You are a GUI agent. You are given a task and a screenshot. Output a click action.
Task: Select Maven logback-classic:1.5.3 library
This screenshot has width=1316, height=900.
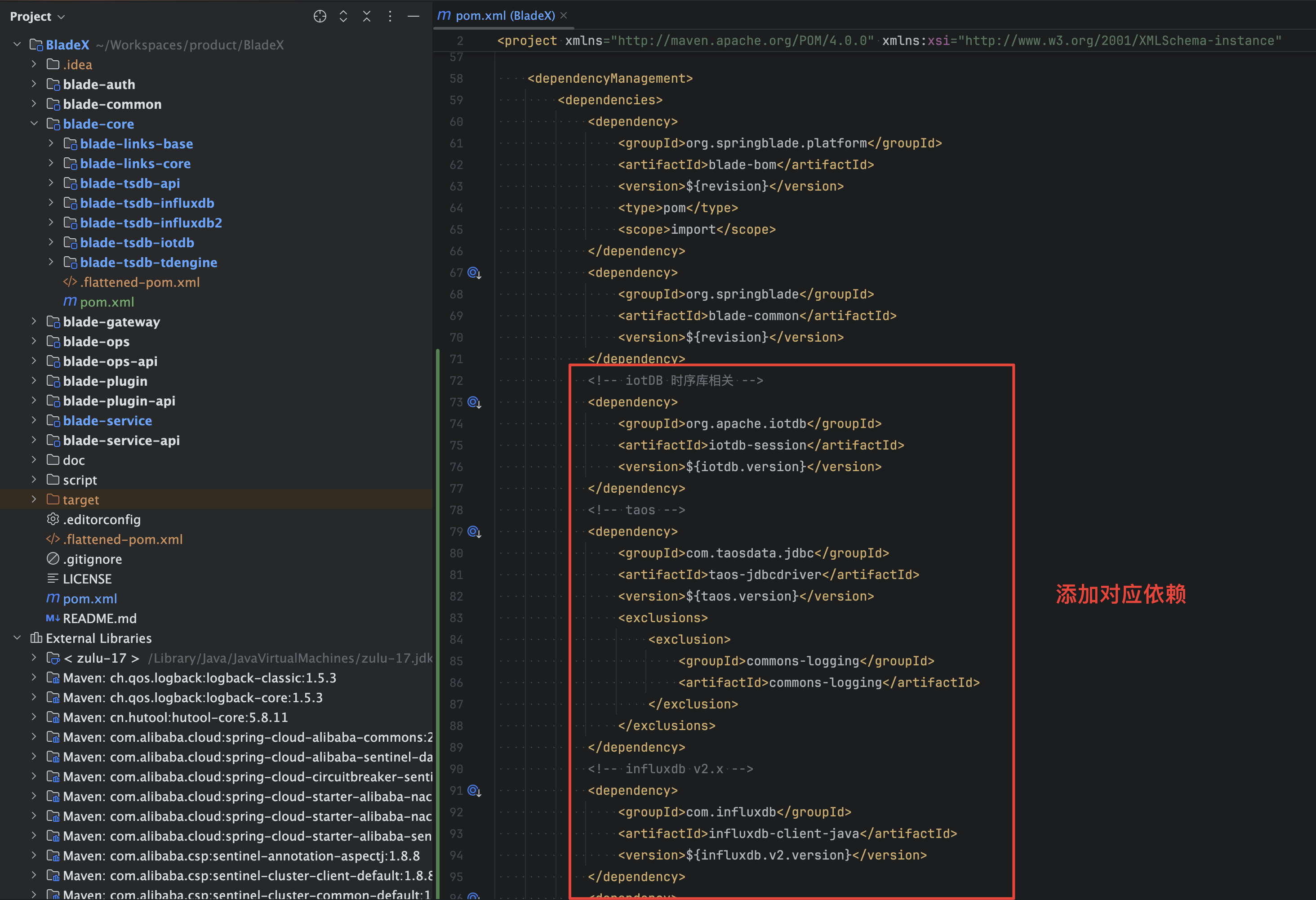click(199, 678)
